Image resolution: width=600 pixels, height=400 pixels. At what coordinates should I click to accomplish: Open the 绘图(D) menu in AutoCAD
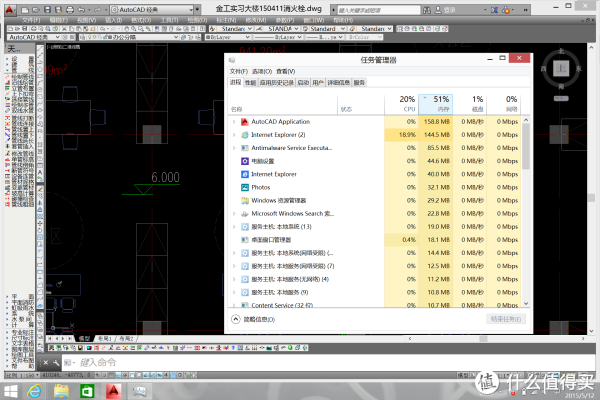click(x=197, y=20)
